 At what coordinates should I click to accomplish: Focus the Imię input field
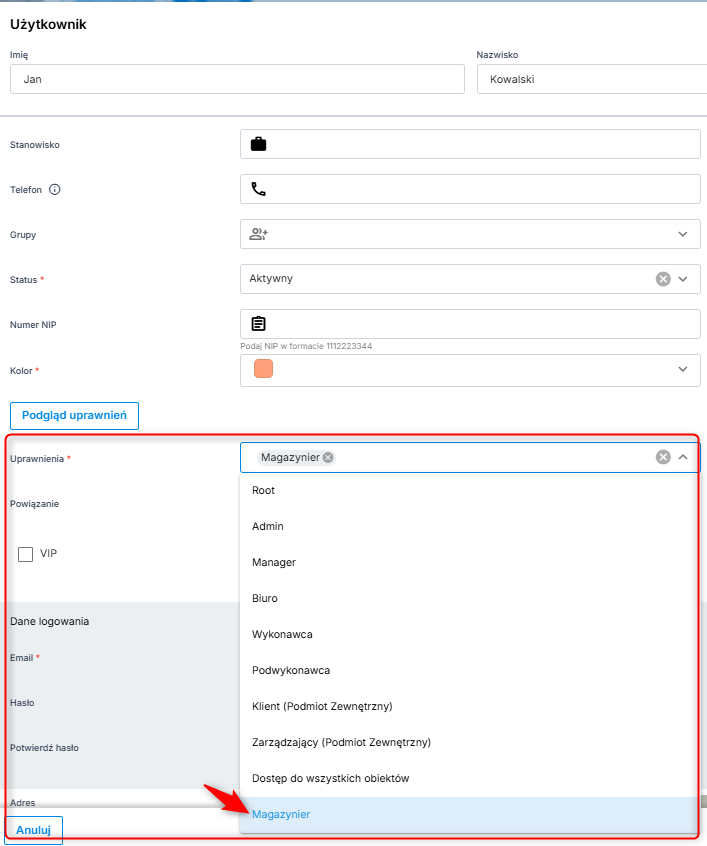click(x=237, y=80)
